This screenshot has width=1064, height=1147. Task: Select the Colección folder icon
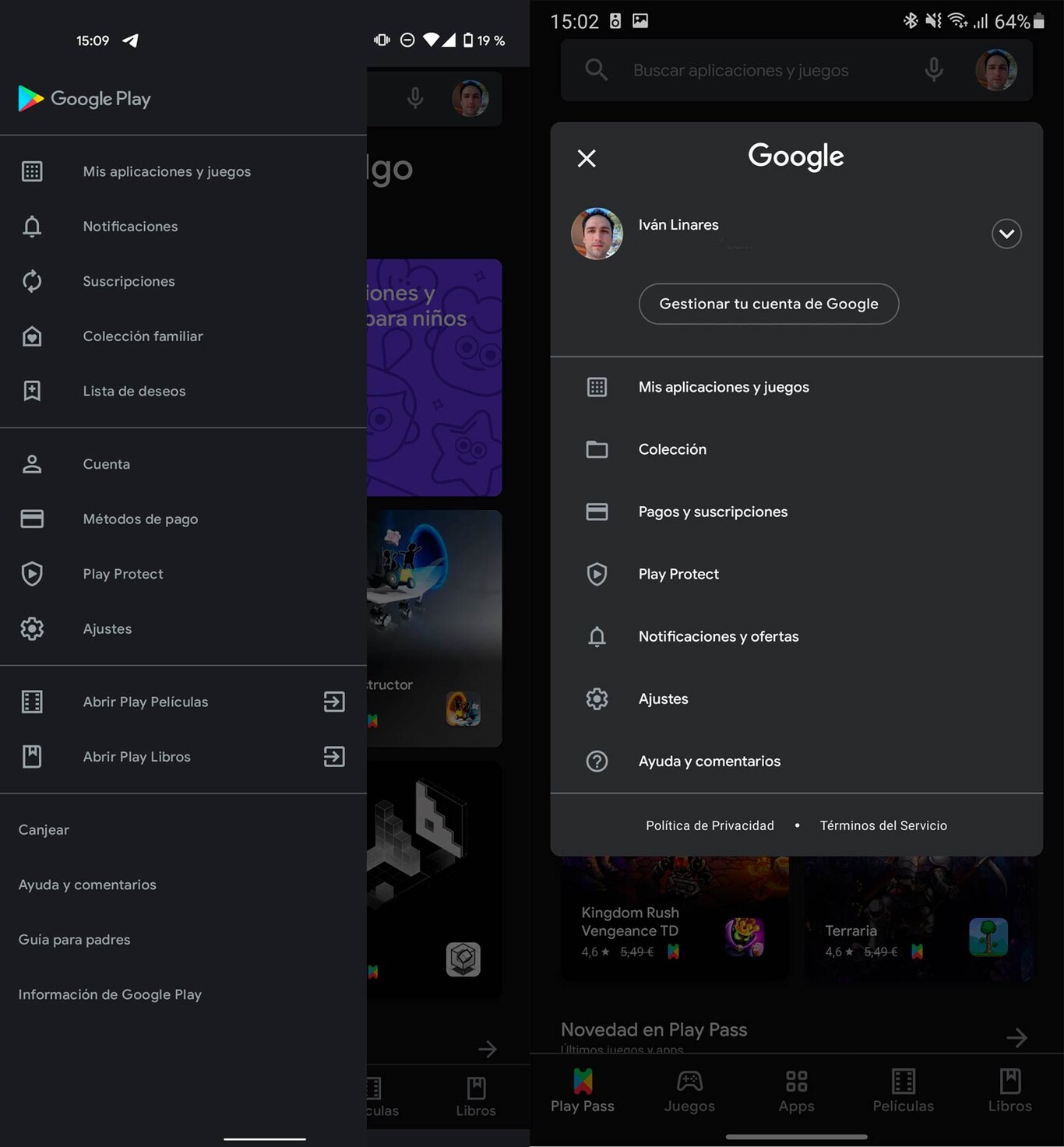pyautogui.click(x=597, y=449)
